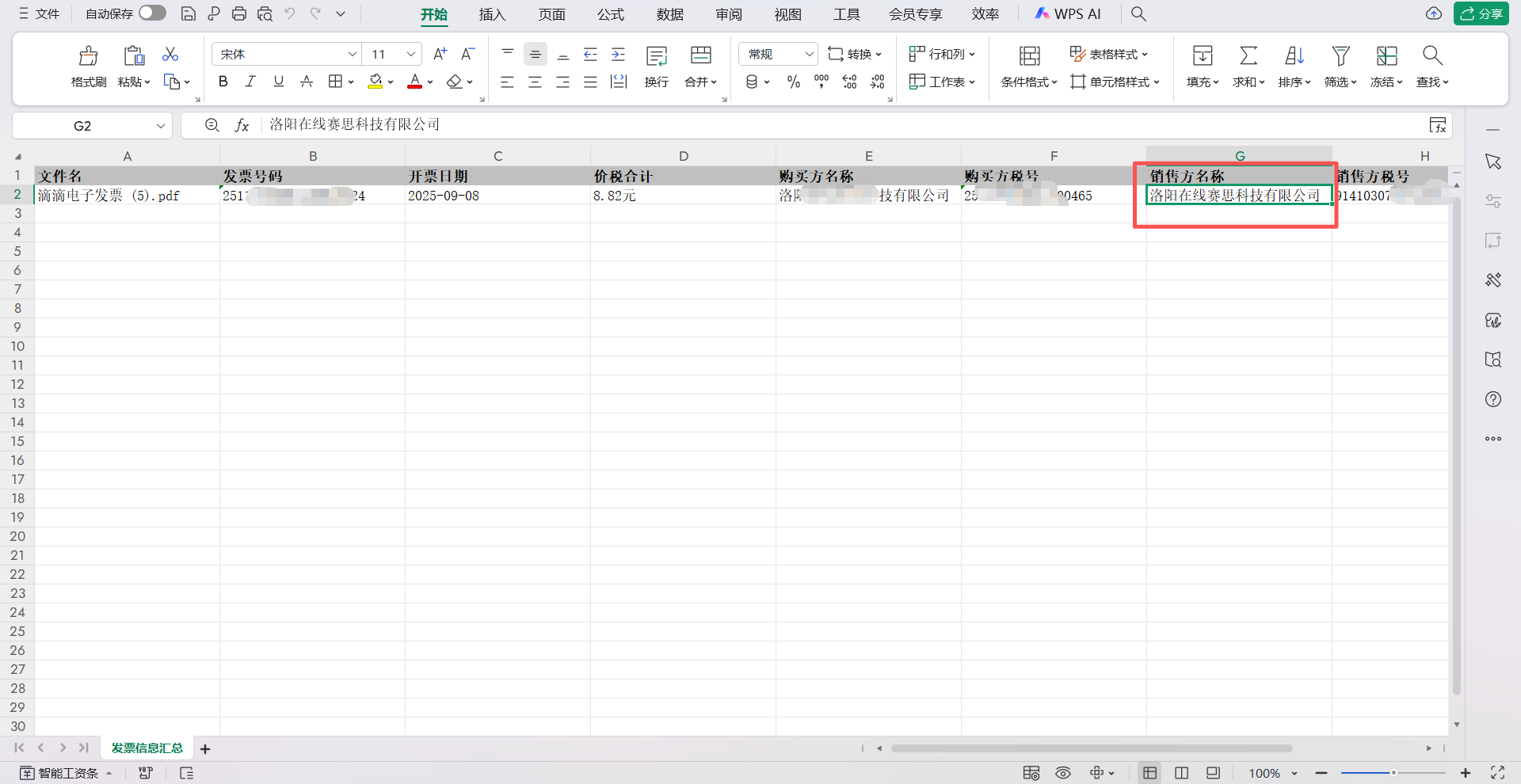Toggle the Auto Save (自动保存) switch
Viewport: 1521px width, 784px height.
152,13
